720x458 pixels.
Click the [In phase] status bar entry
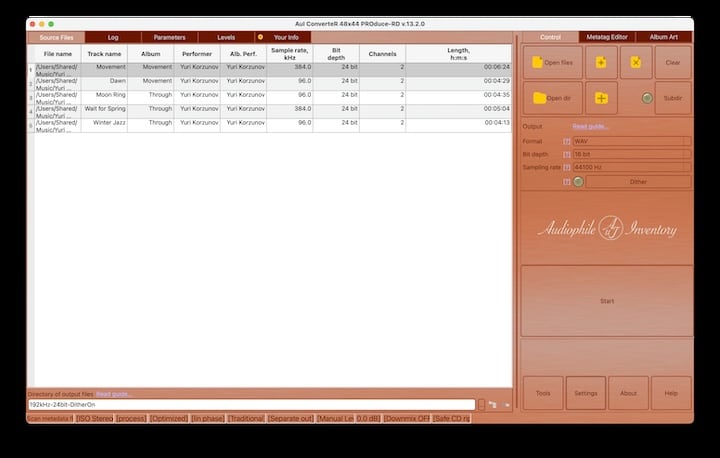[x=208, y=418]
